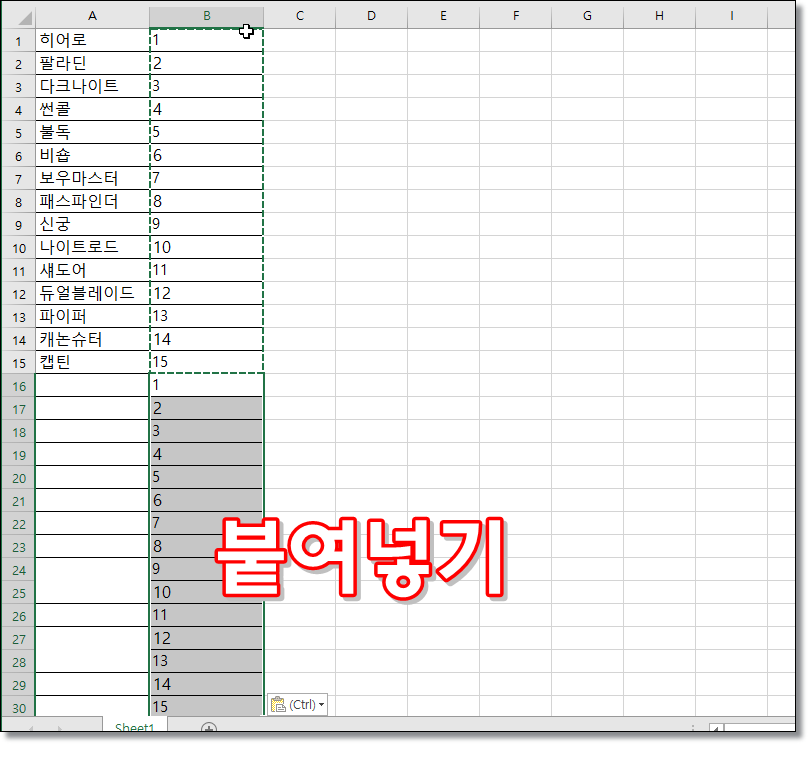Select row 1 header

(19, 40)
